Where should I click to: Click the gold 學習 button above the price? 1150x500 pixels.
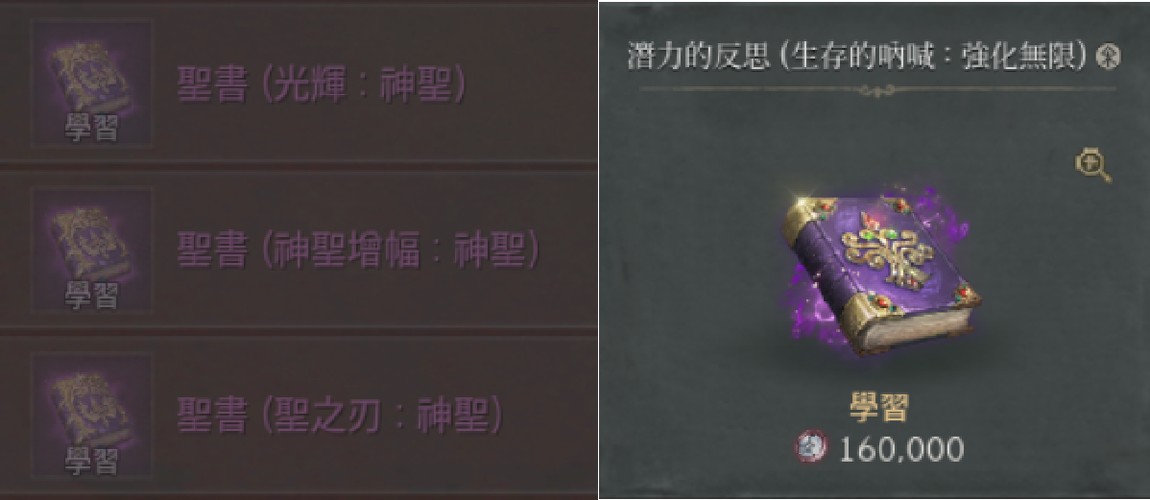click(879, 410)
